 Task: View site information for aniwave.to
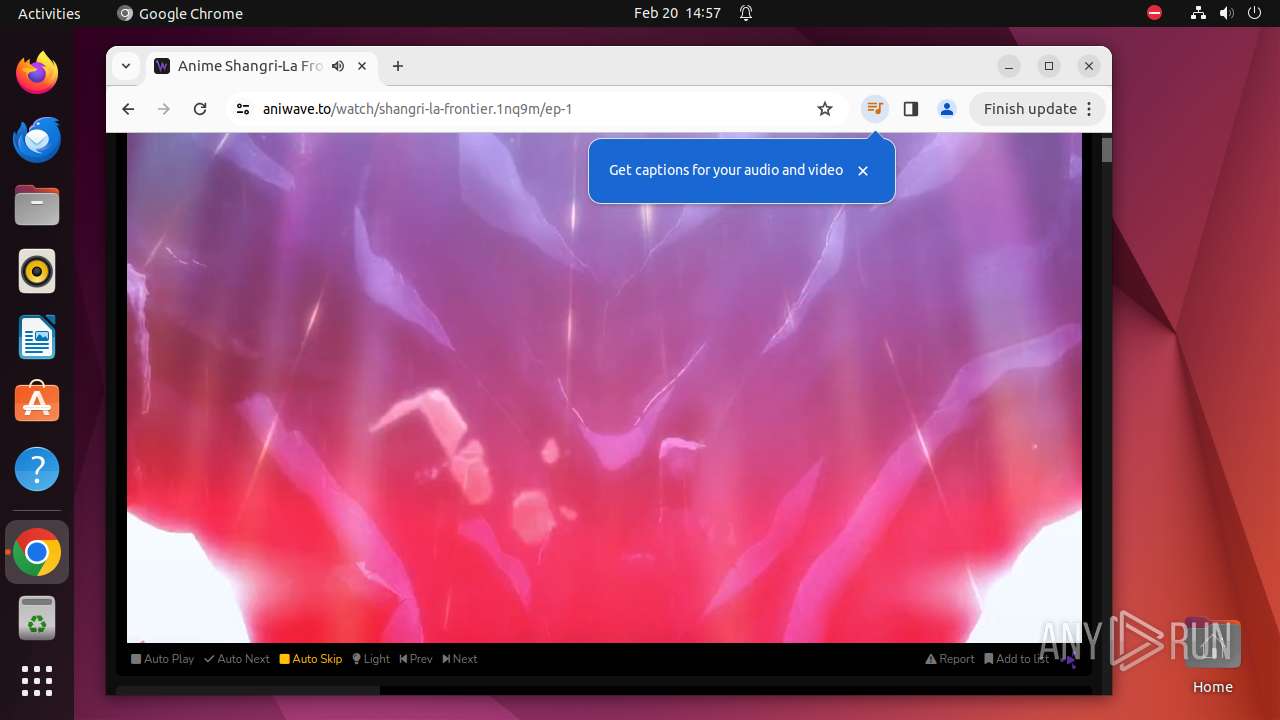click(x=243, y=109)
